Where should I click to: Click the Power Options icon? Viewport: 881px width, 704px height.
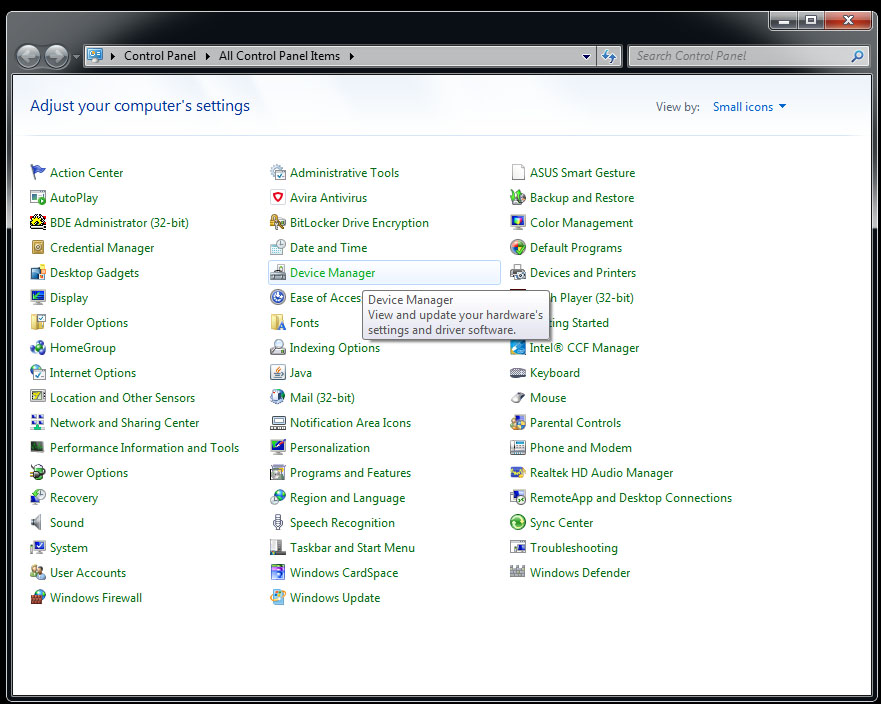(38, 472)
